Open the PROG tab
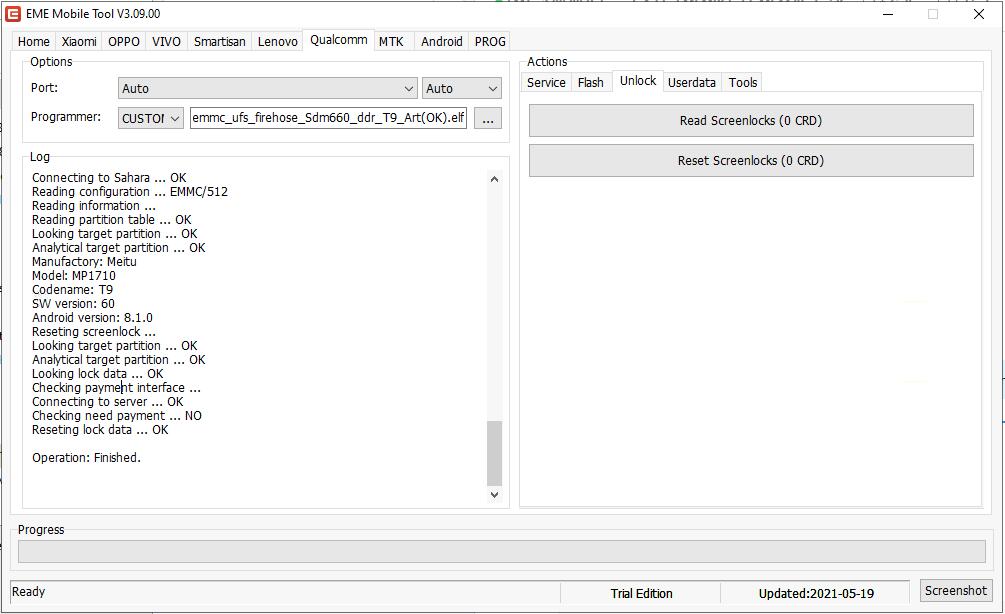The height and width of the screenshot is (614, 1005). (490, 42)
